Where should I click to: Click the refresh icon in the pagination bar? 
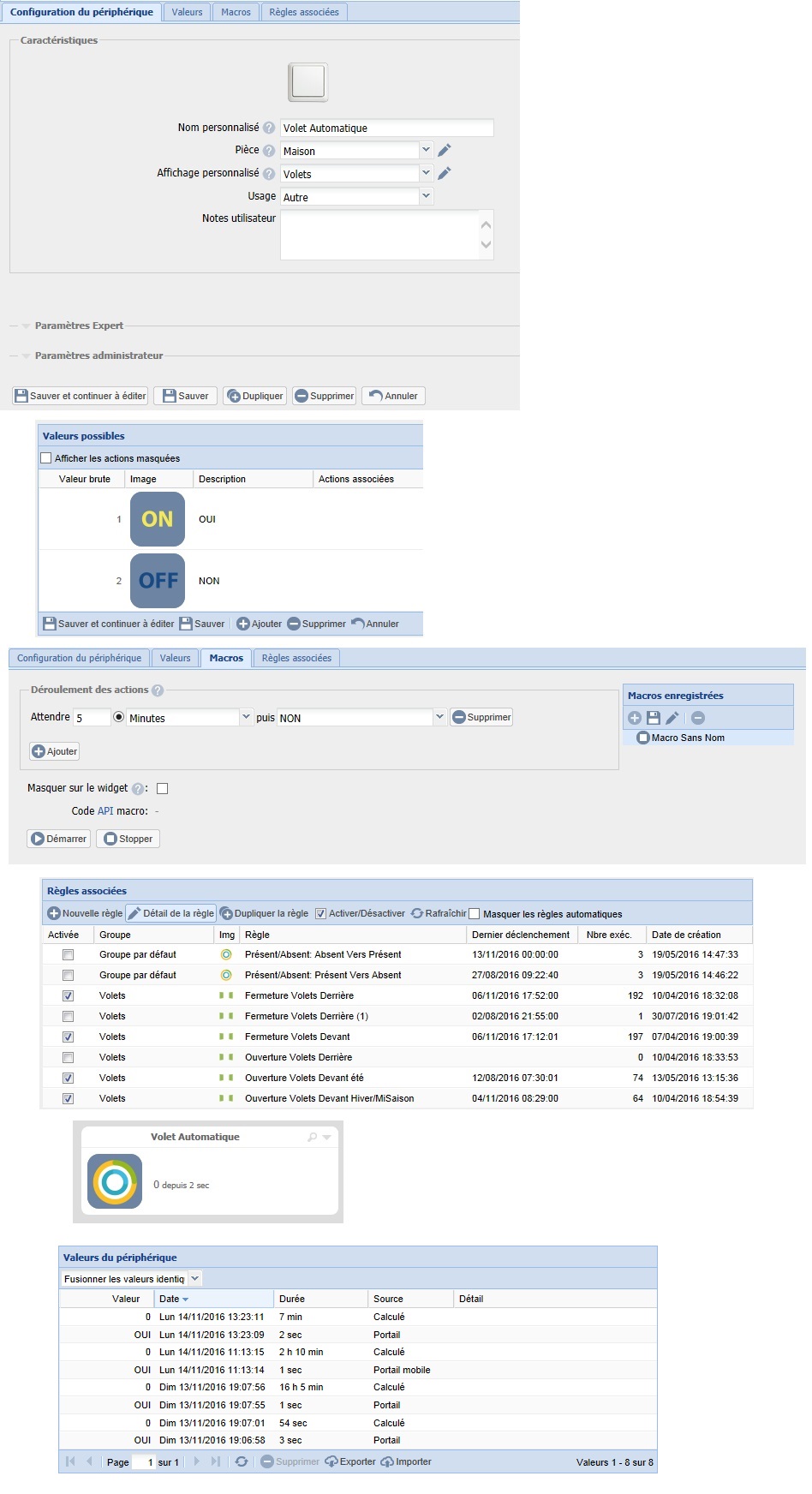pos(242,1461)
